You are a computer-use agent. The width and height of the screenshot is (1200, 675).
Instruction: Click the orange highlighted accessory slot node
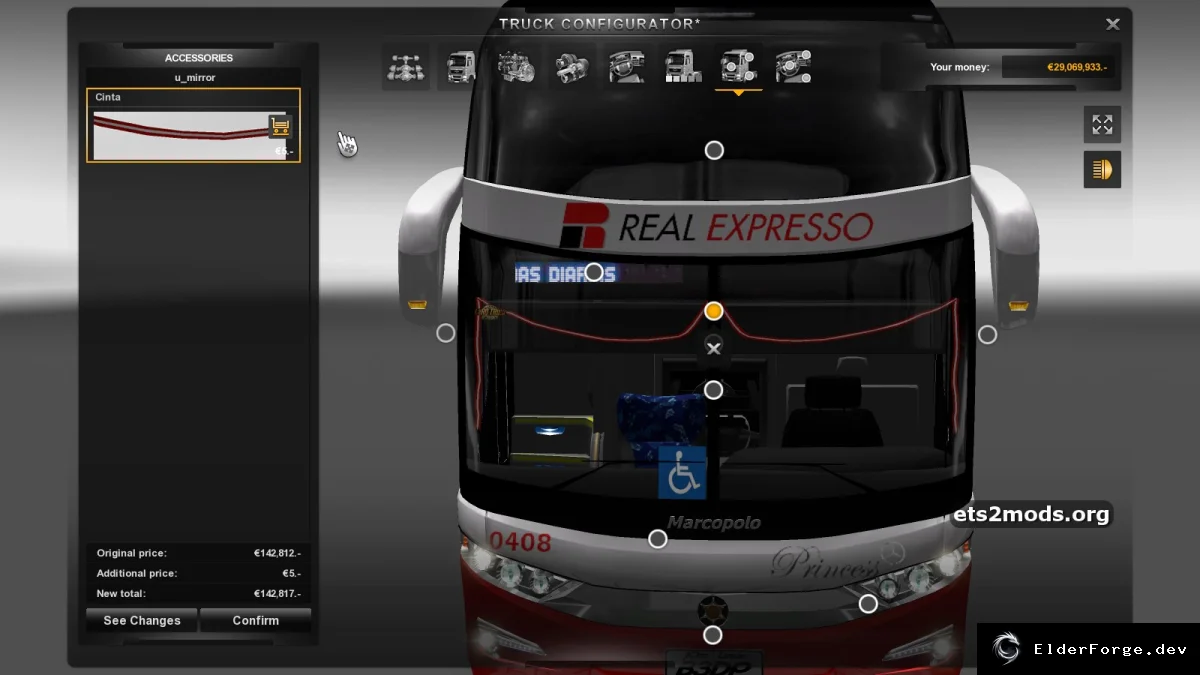[713, 311]
